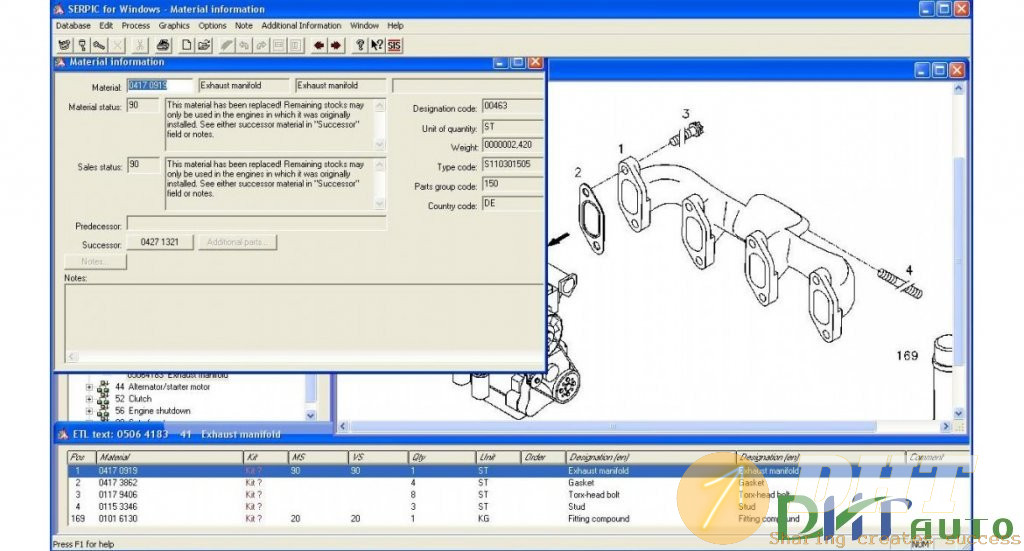This screenshot has height=551, width=1024.
Task: Click the Notes... button
Action: click(x=95, y=261)
